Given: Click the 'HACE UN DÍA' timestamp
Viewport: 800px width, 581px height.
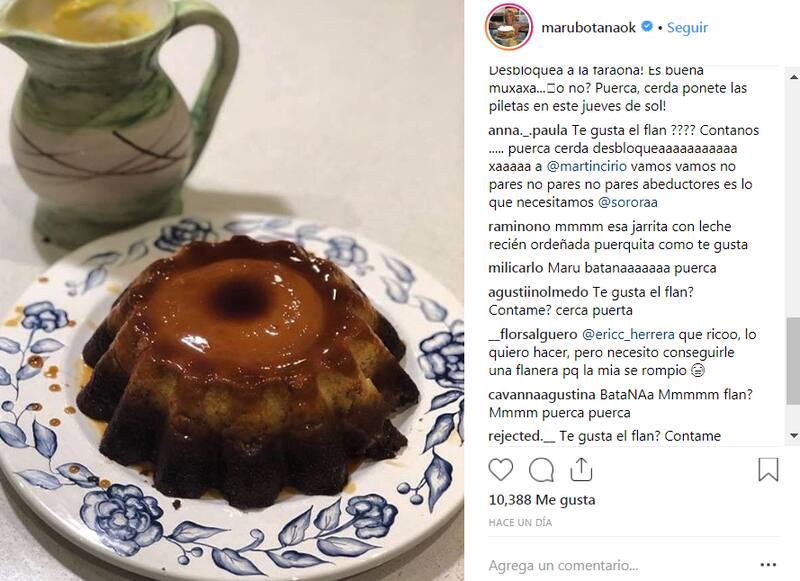Looking at the screenshot, I should pyautogui.click(x=520, y=522).
